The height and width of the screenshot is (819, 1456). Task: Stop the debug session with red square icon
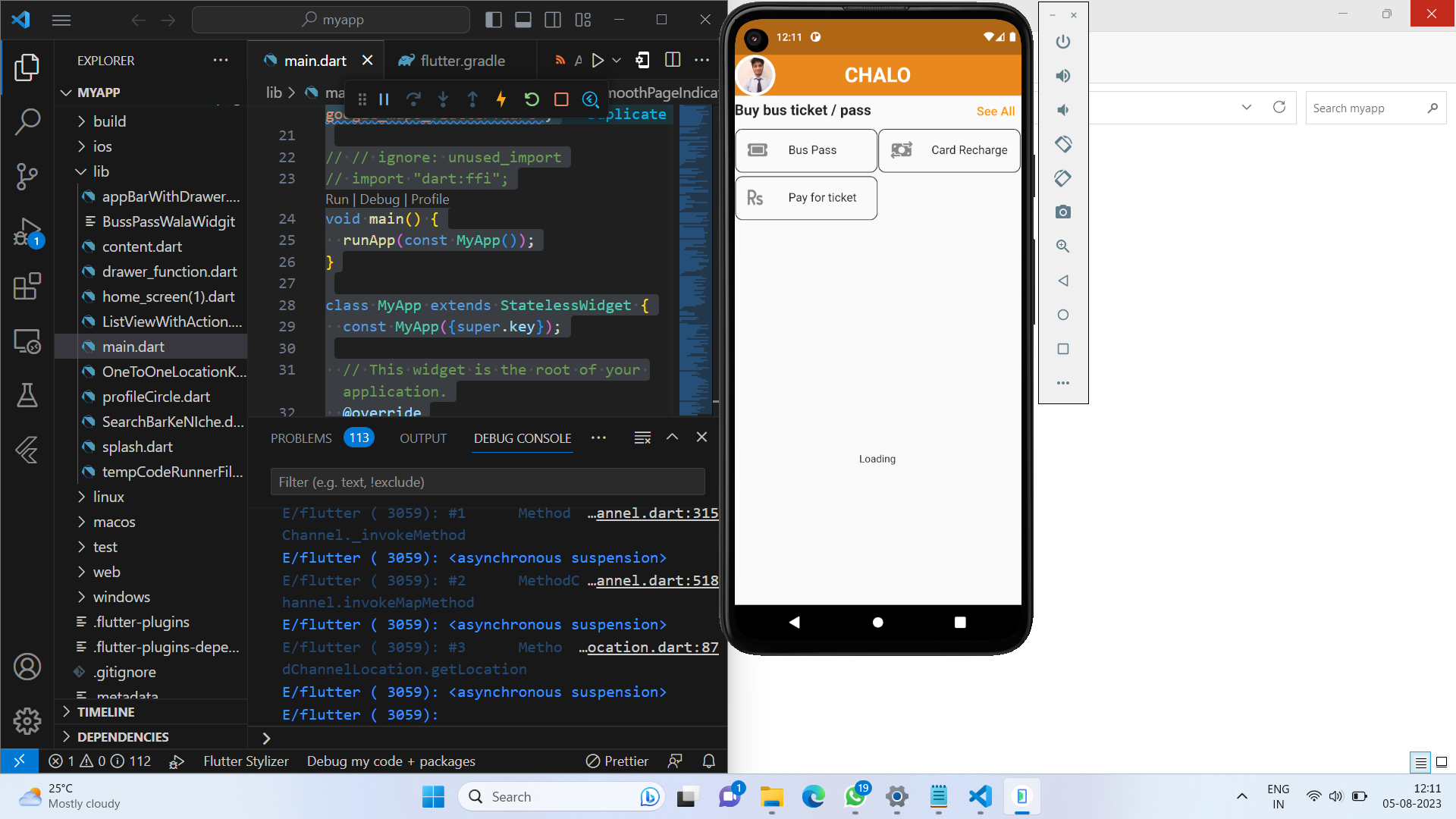[561, 99]
